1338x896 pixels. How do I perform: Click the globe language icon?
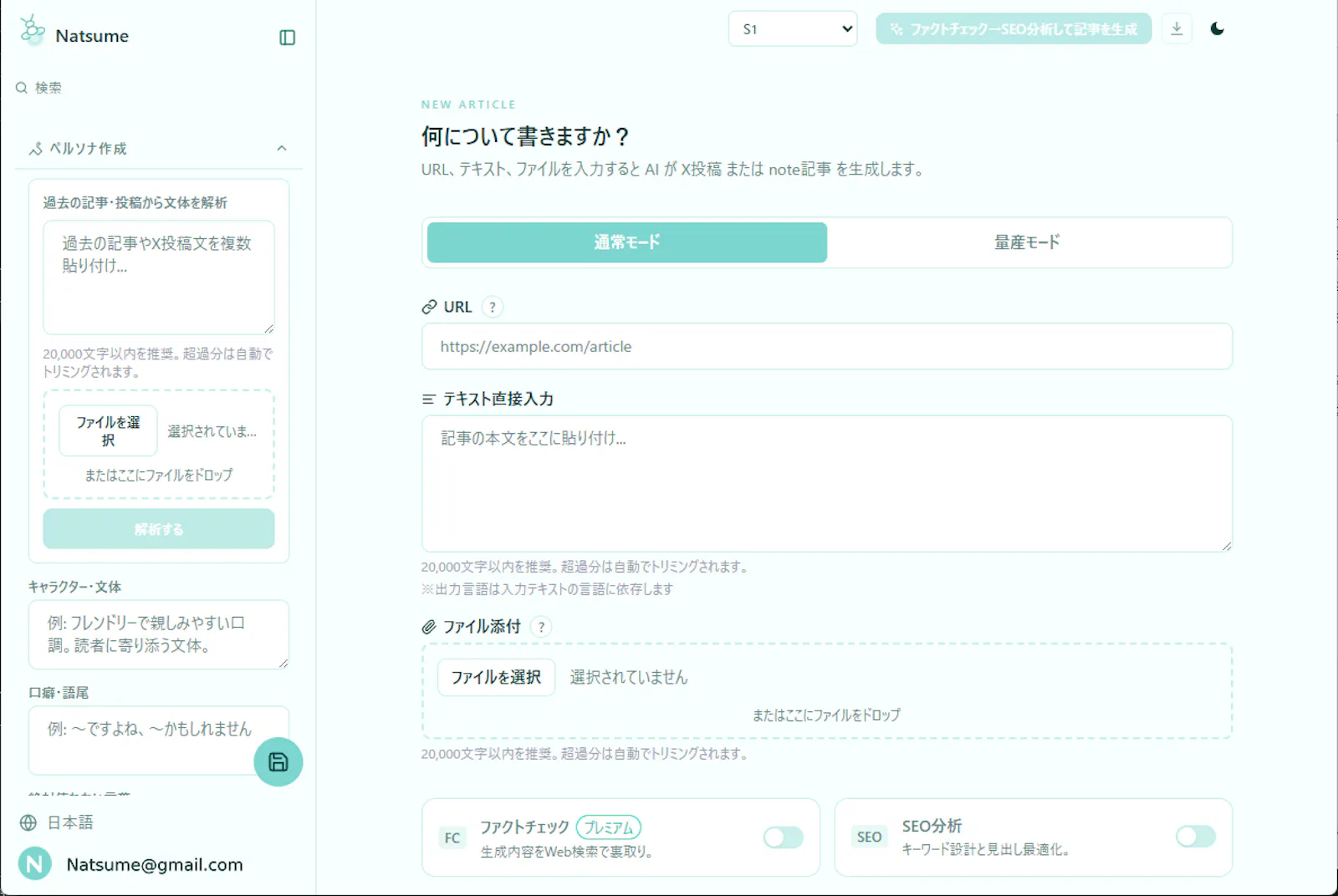pyautogui.click(x=28, y=822)
